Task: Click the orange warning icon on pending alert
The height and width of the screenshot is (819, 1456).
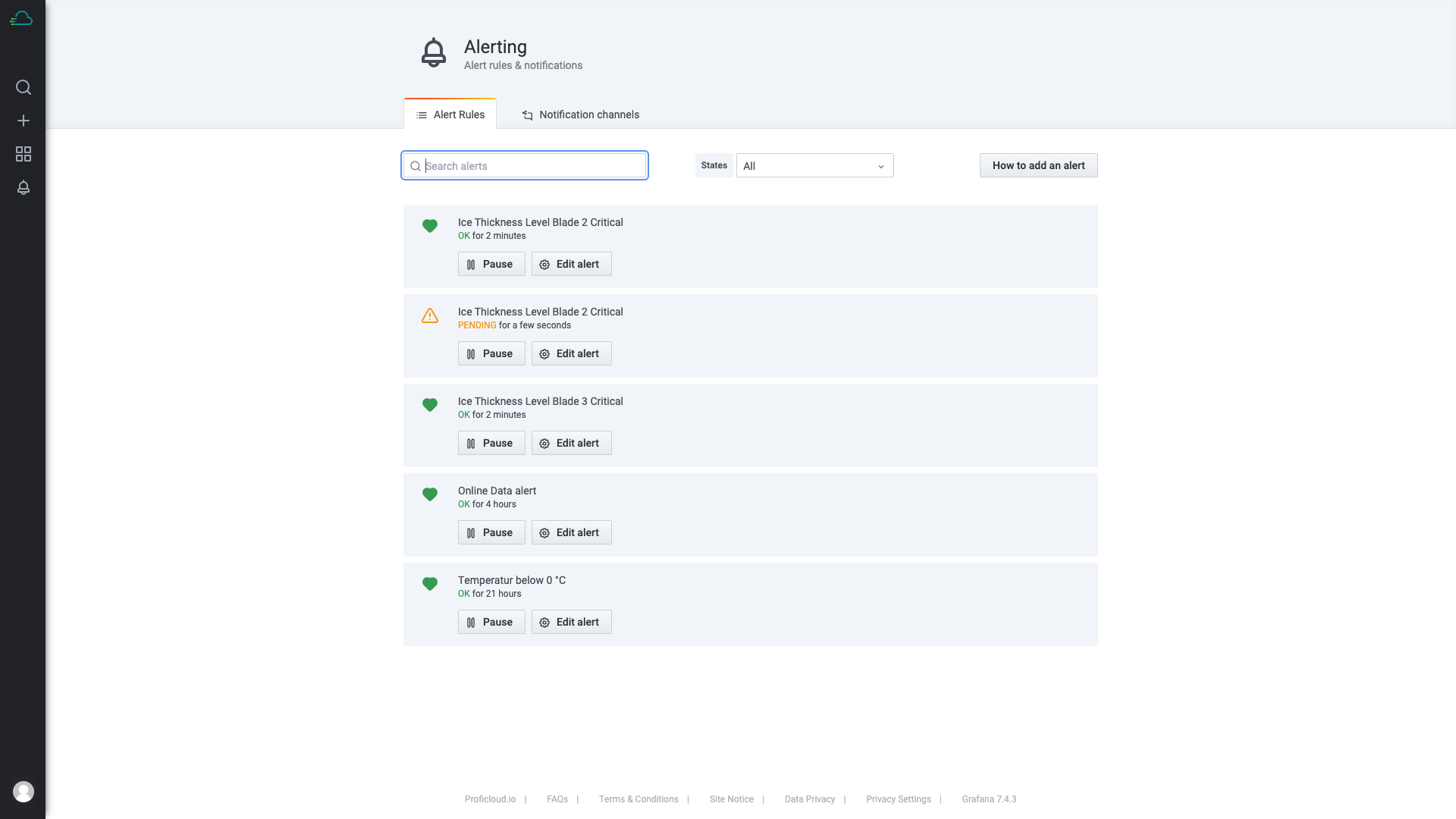Action: pos(430,315)
